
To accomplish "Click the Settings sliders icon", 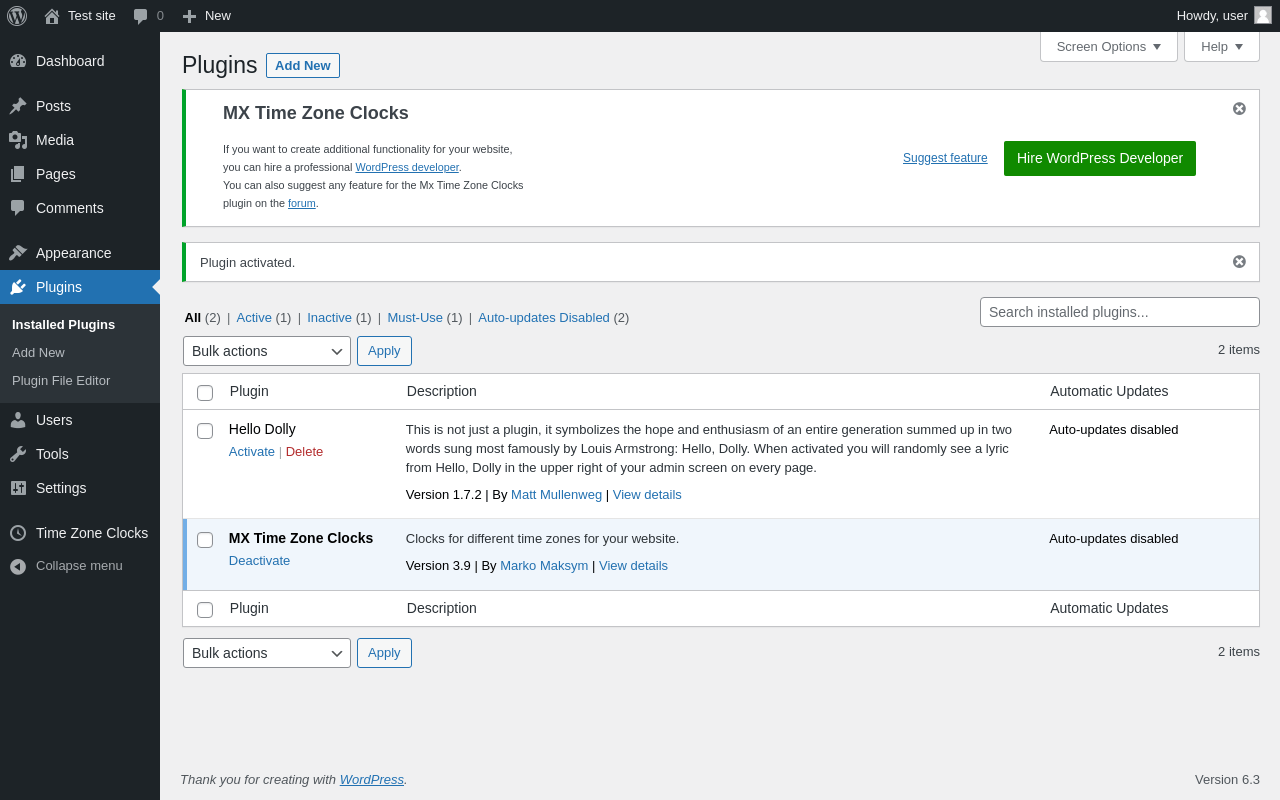I will [18, 488].
